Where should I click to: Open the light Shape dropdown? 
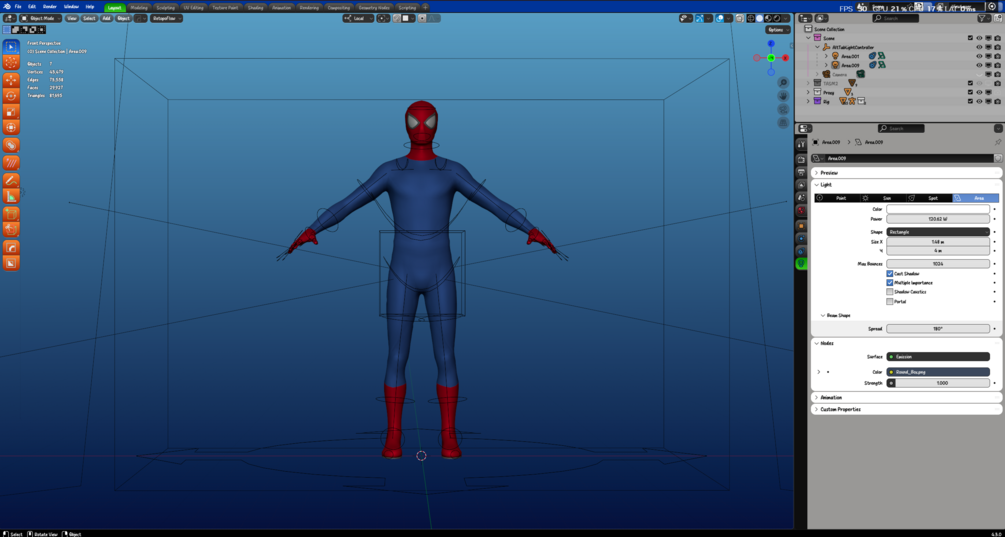coord(938,232)
